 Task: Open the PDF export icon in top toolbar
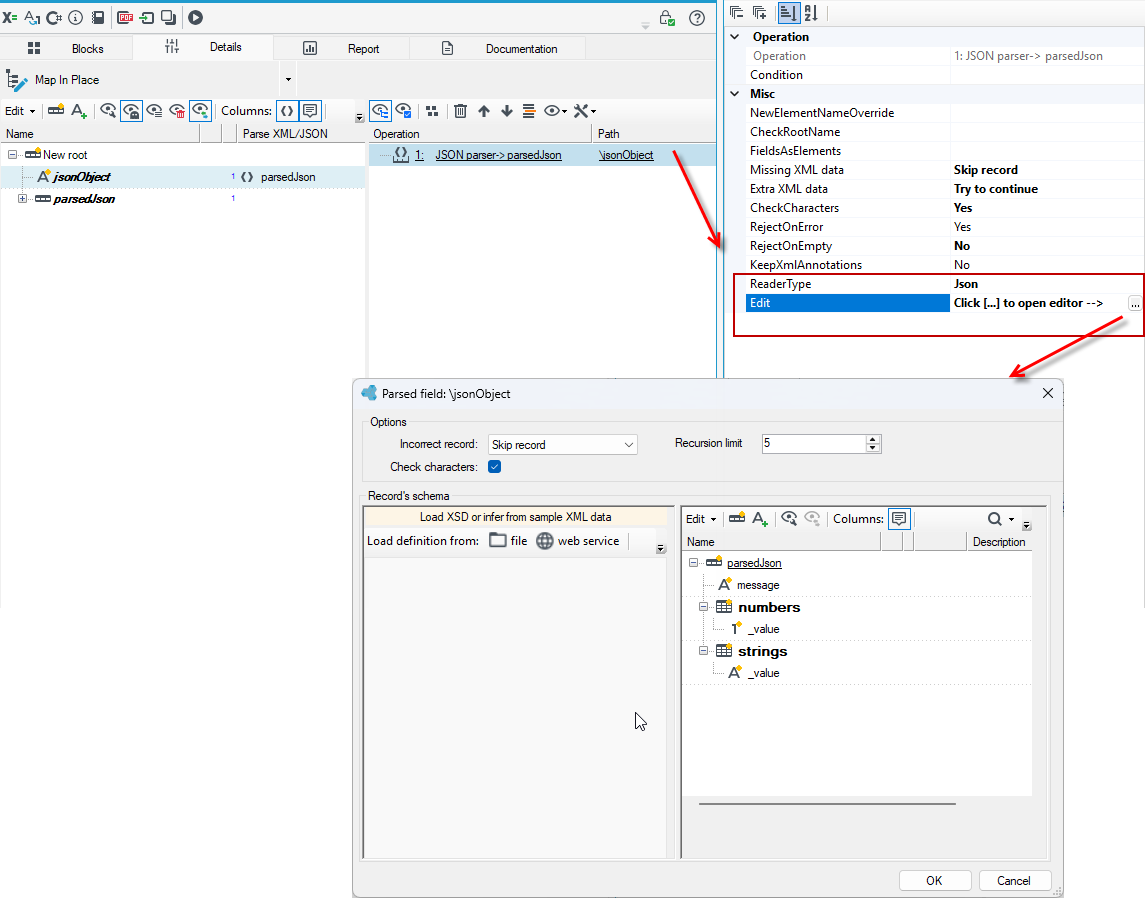[x=126, y=18]
